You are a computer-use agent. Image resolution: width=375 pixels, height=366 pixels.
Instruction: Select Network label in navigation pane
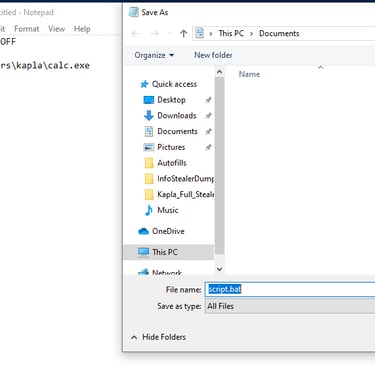(167, 272)
